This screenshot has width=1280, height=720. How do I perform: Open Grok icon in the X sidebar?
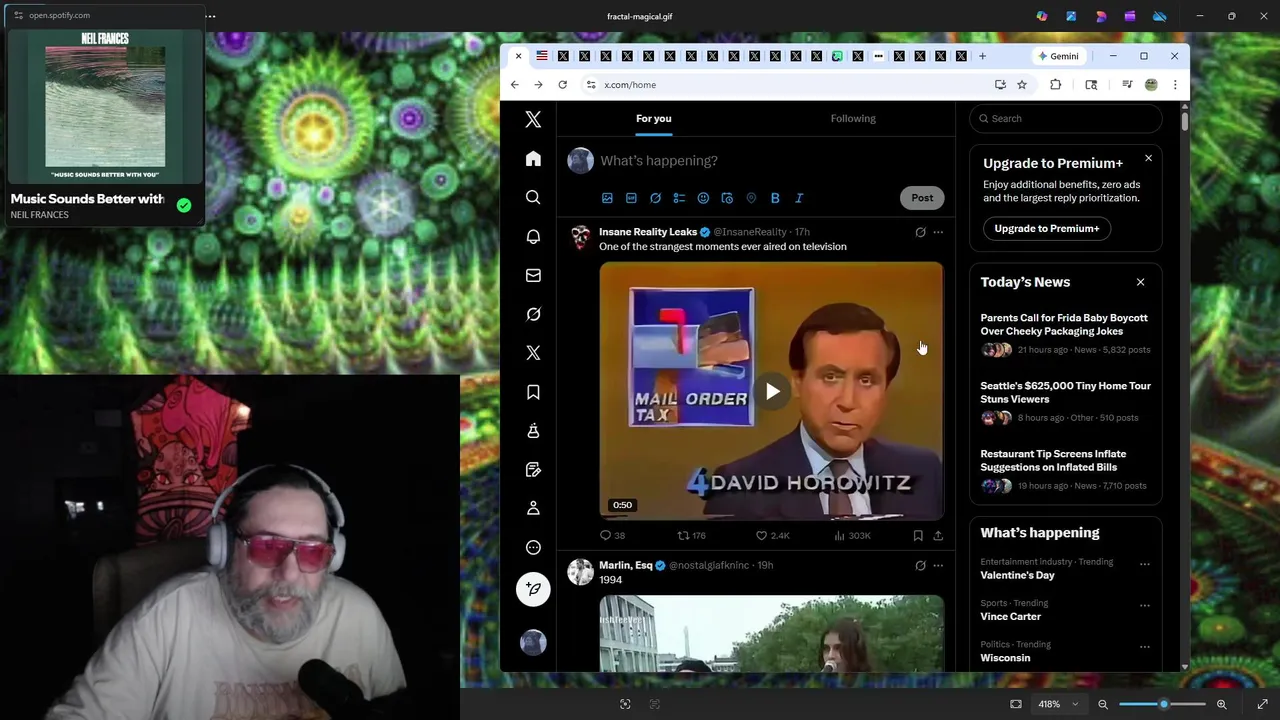pos(533,314)
